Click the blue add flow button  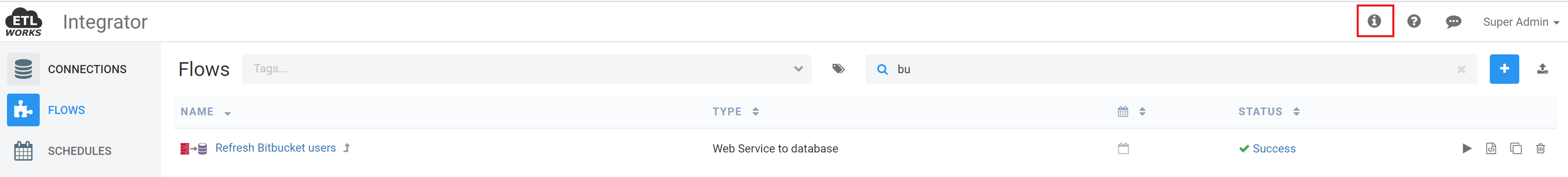pyautogui.click(x=1503, y=69)
